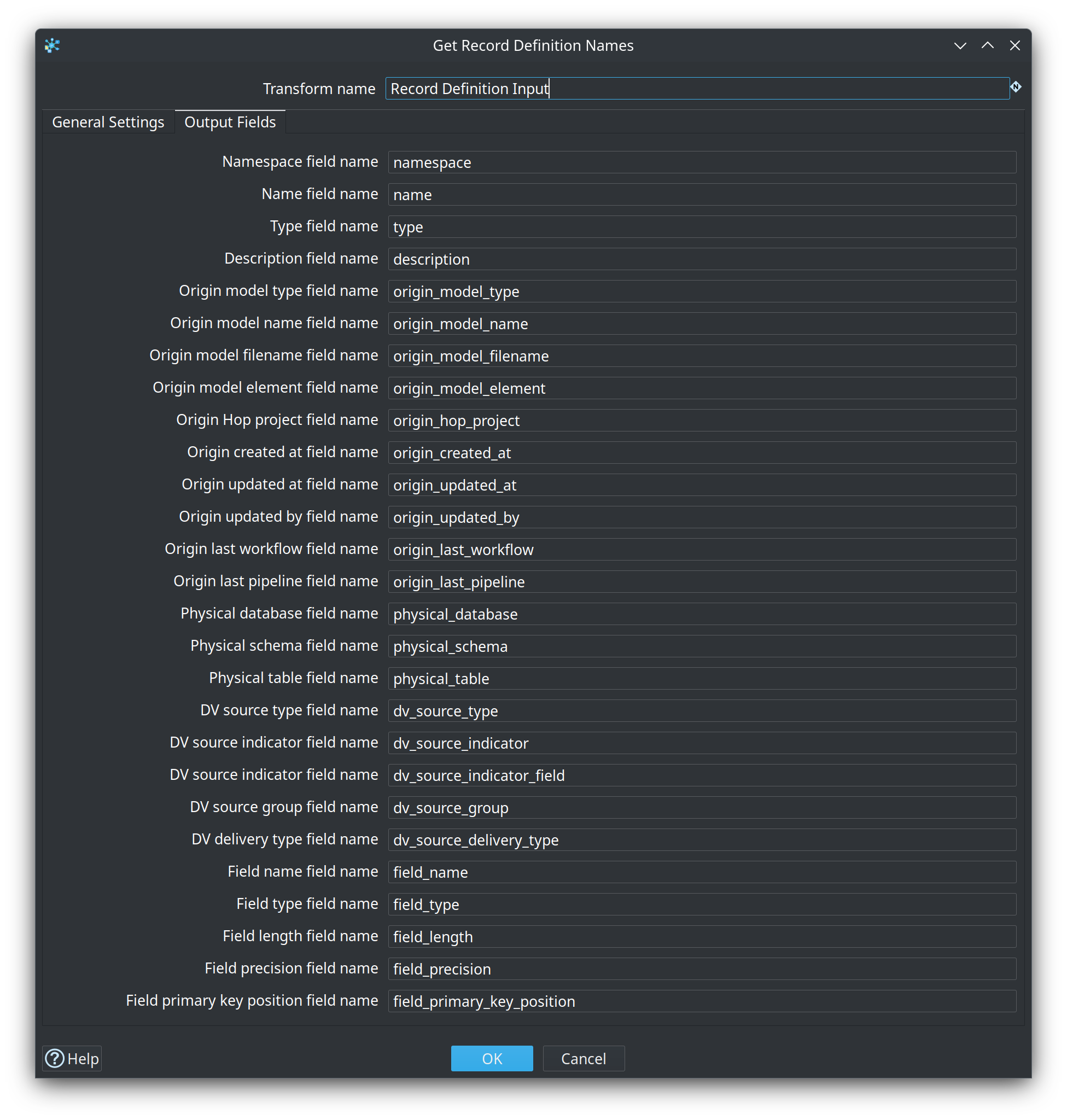The height and width of the screenshot is (1120, 1067).
Task: Select the Output Fields tab
Action: pos(230,122)
